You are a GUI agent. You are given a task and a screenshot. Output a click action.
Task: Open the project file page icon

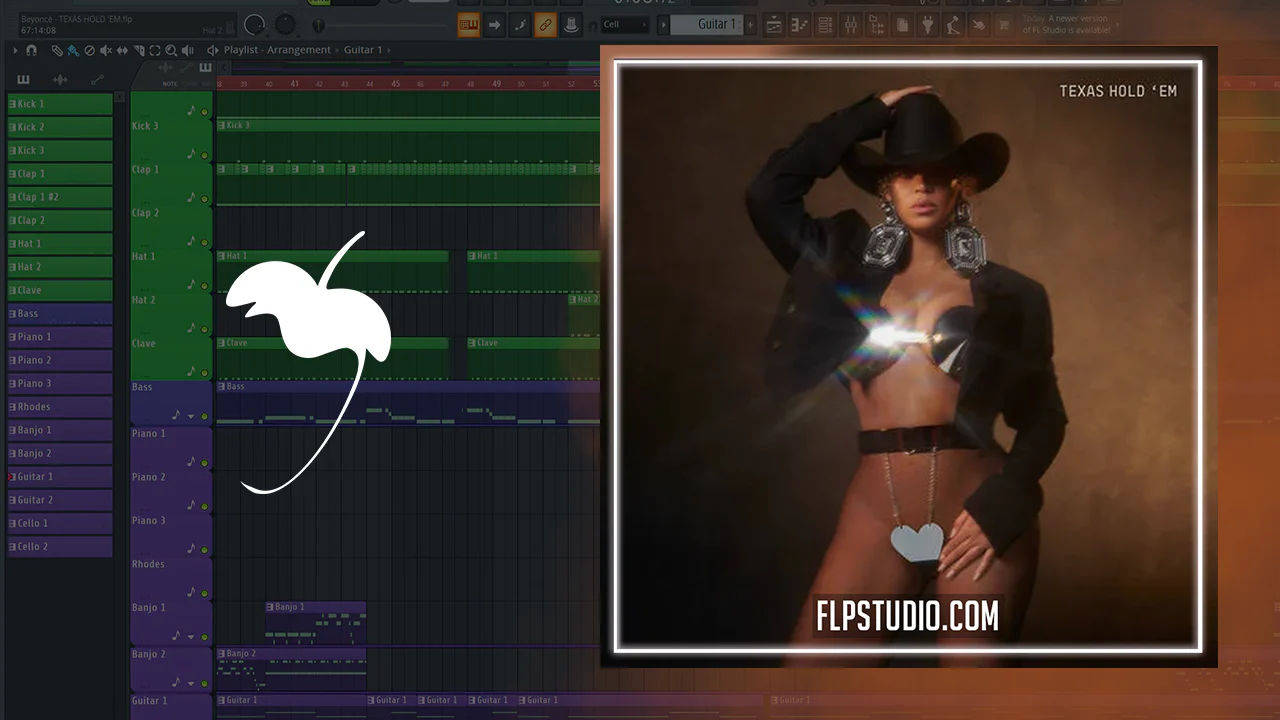[903, 25]
